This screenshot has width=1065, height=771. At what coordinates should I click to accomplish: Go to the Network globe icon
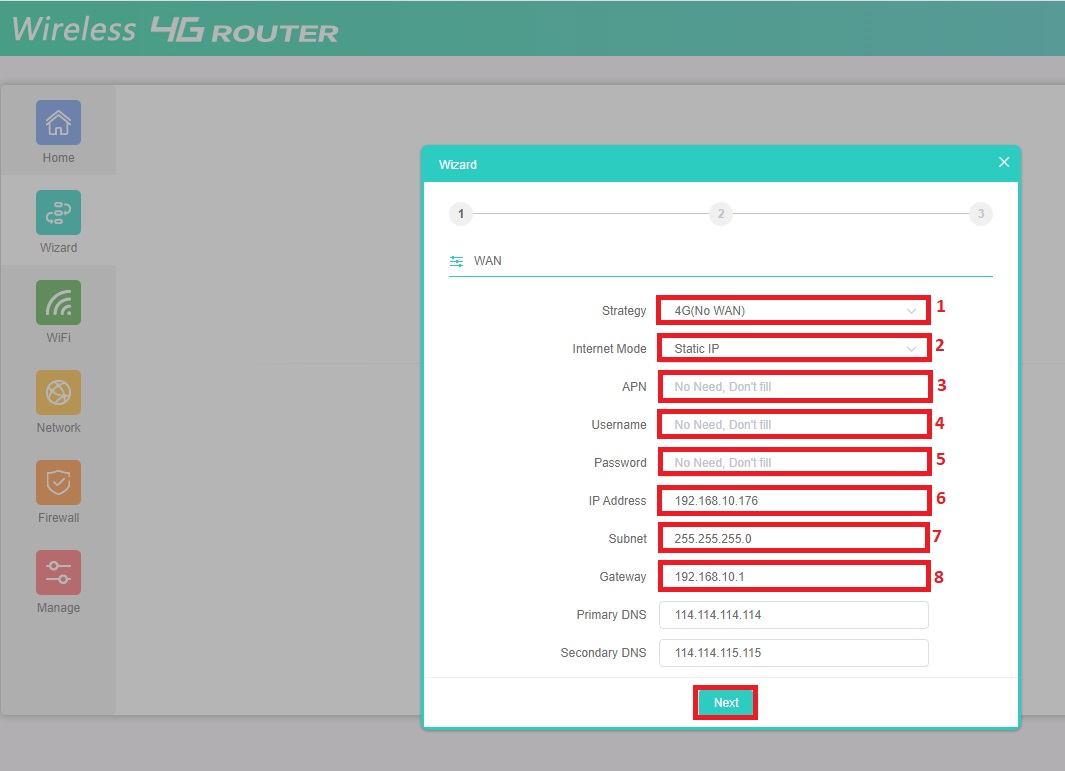(58, 393)
